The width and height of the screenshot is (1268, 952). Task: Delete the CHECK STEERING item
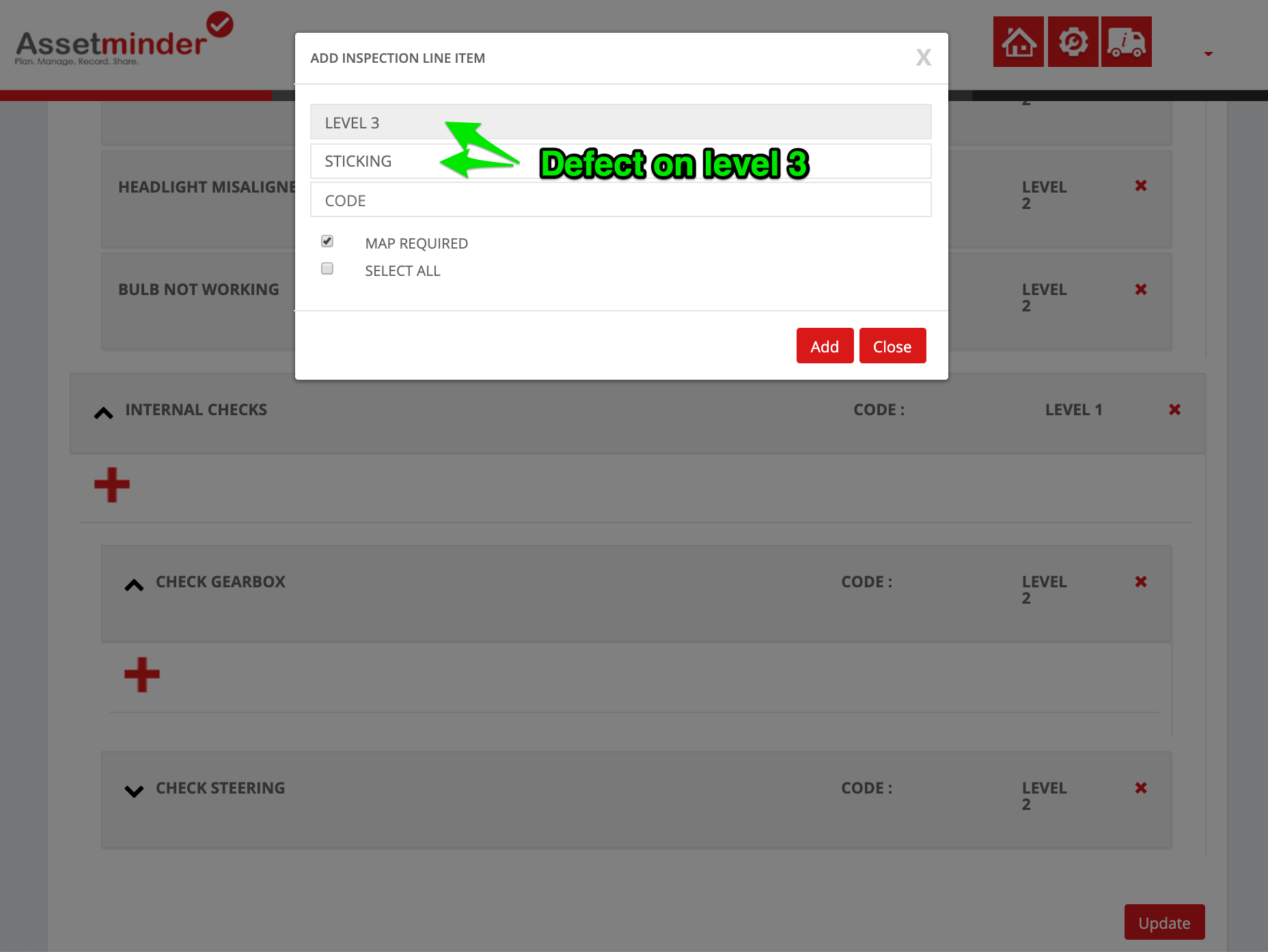(x=1141, y=788)
